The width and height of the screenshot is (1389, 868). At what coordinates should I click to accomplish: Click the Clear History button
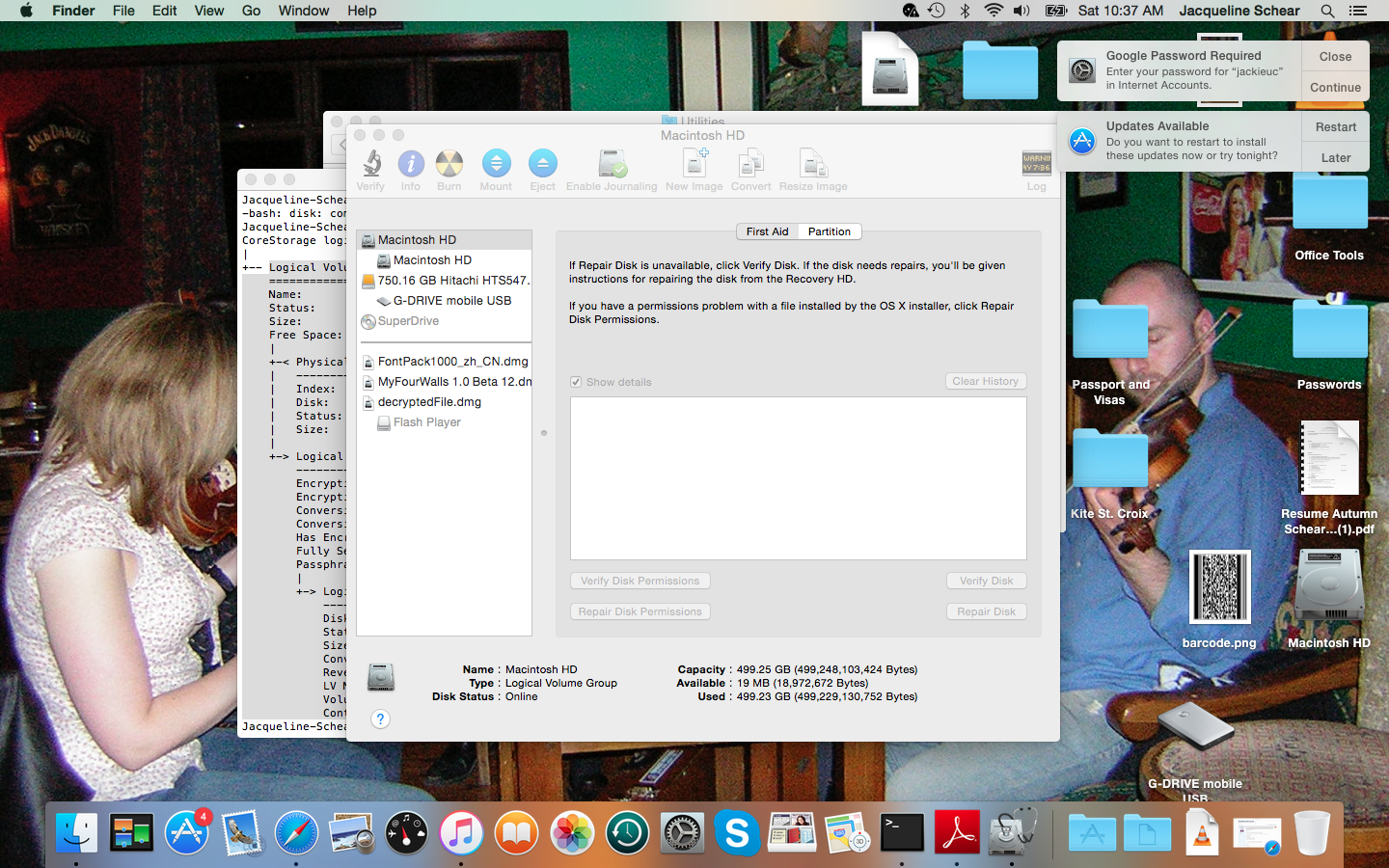coord(986,382)
